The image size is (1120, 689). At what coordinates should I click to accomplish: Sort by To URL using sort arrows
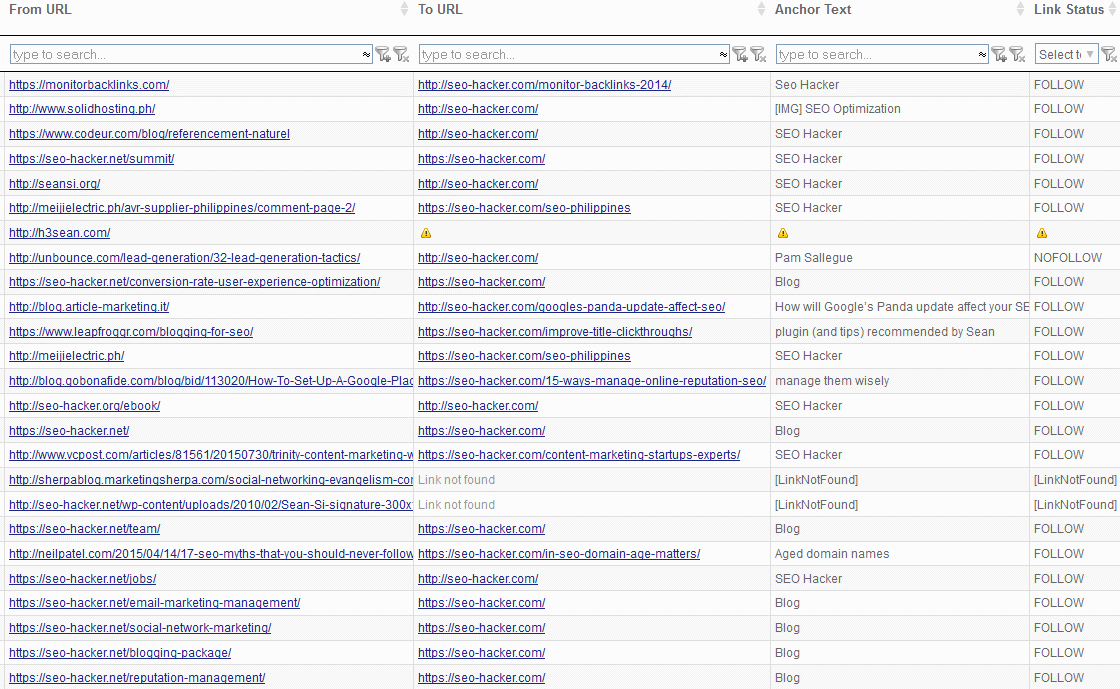click(764, 10)
